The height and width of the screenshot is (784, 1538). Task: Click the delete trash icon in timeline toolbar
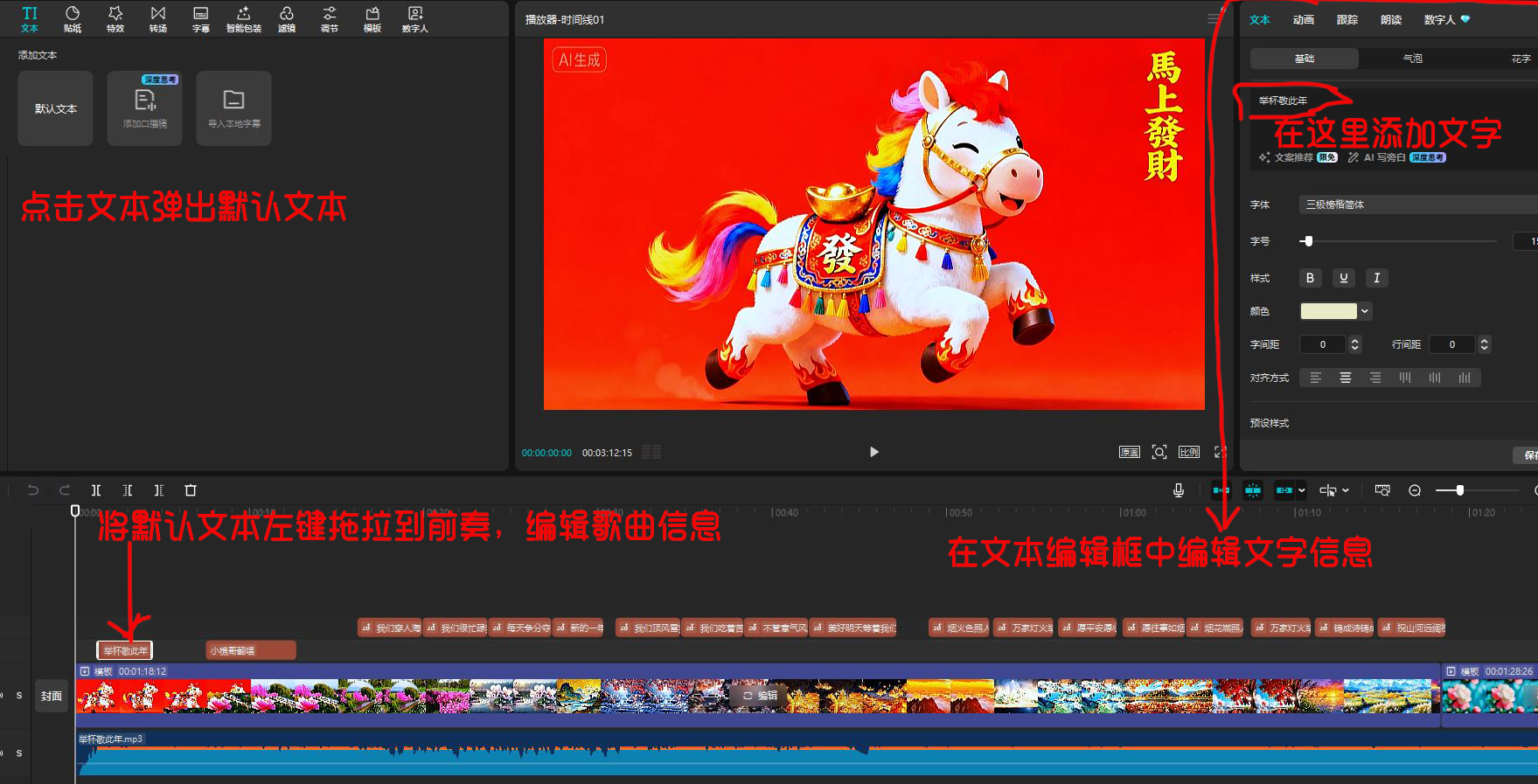click(x=191, y=490)
